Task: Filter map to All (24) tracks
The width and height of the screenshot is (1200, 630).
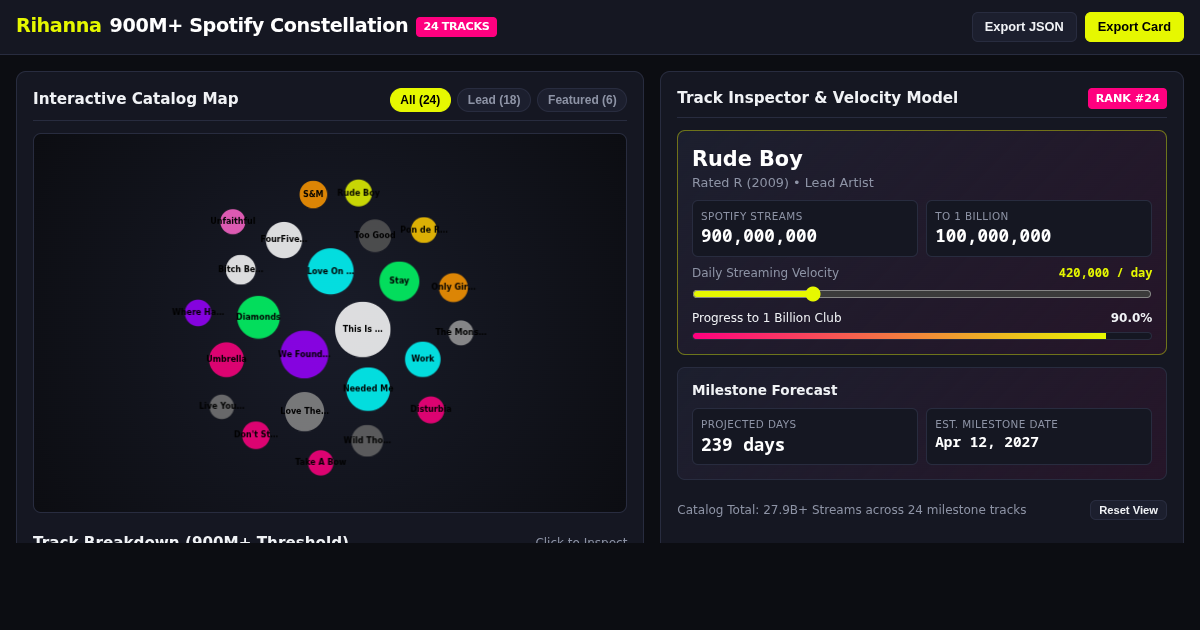Action: (x=420, y=100)
